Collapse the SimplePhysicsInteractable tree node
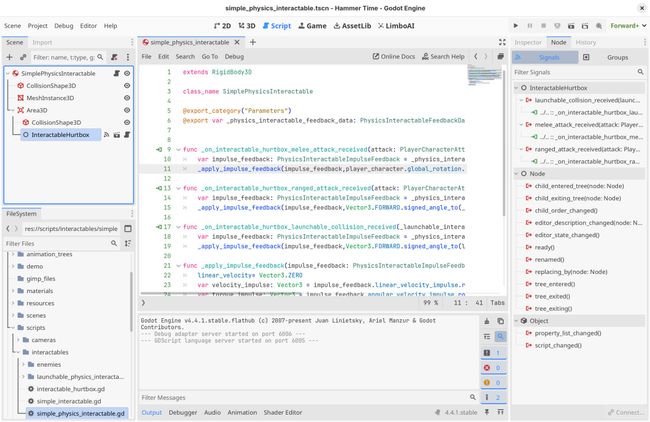 click(x=7, y=73)
